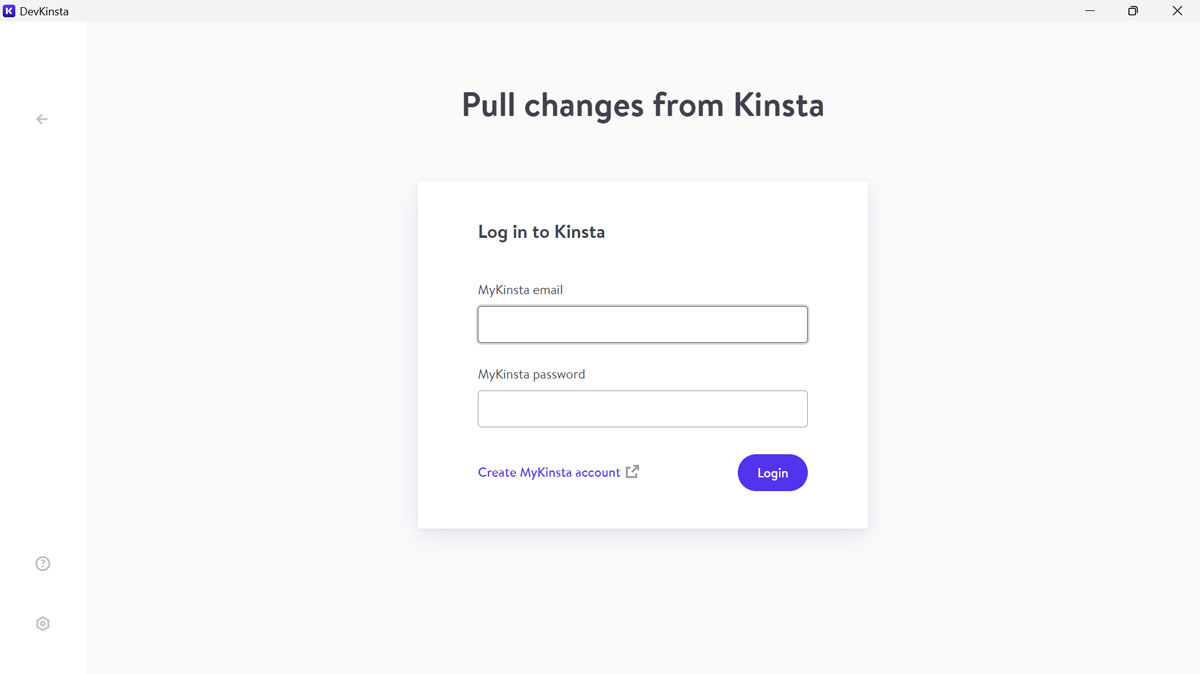Go back using the left arrow icon
The width and height of the screenshot is (1200, 674).
42,119
